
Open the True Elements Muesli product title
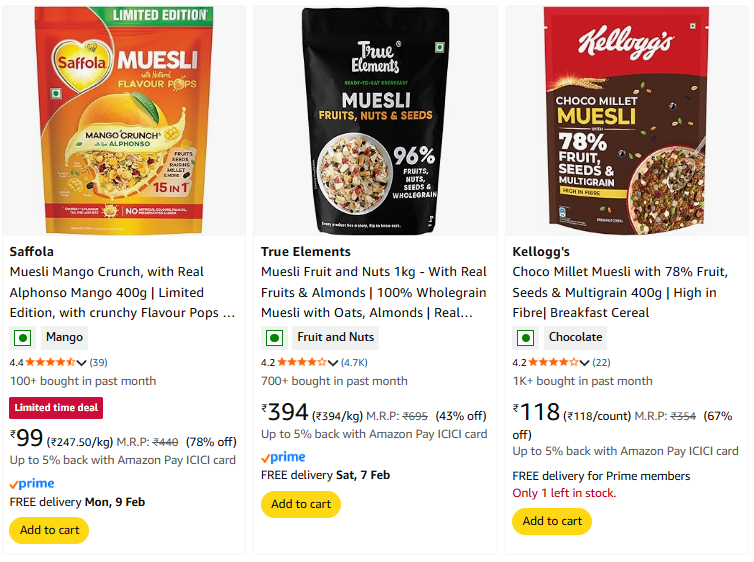(x=374, y=292)
